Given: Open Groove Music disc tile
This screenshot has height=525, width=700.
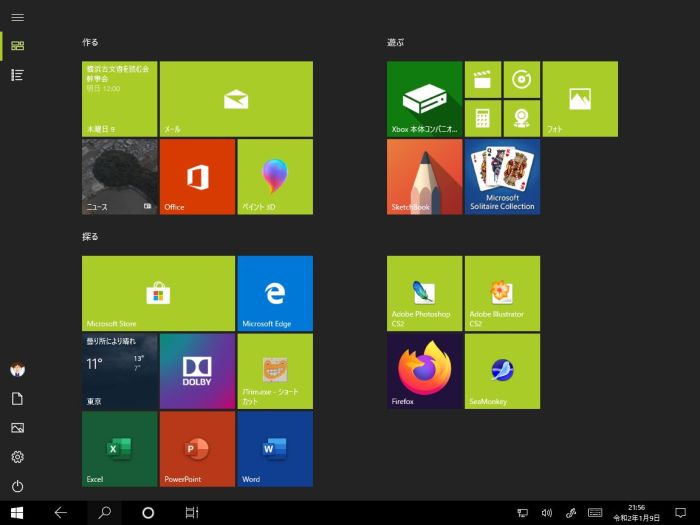Looking at the screenshot, I should 521,79.
